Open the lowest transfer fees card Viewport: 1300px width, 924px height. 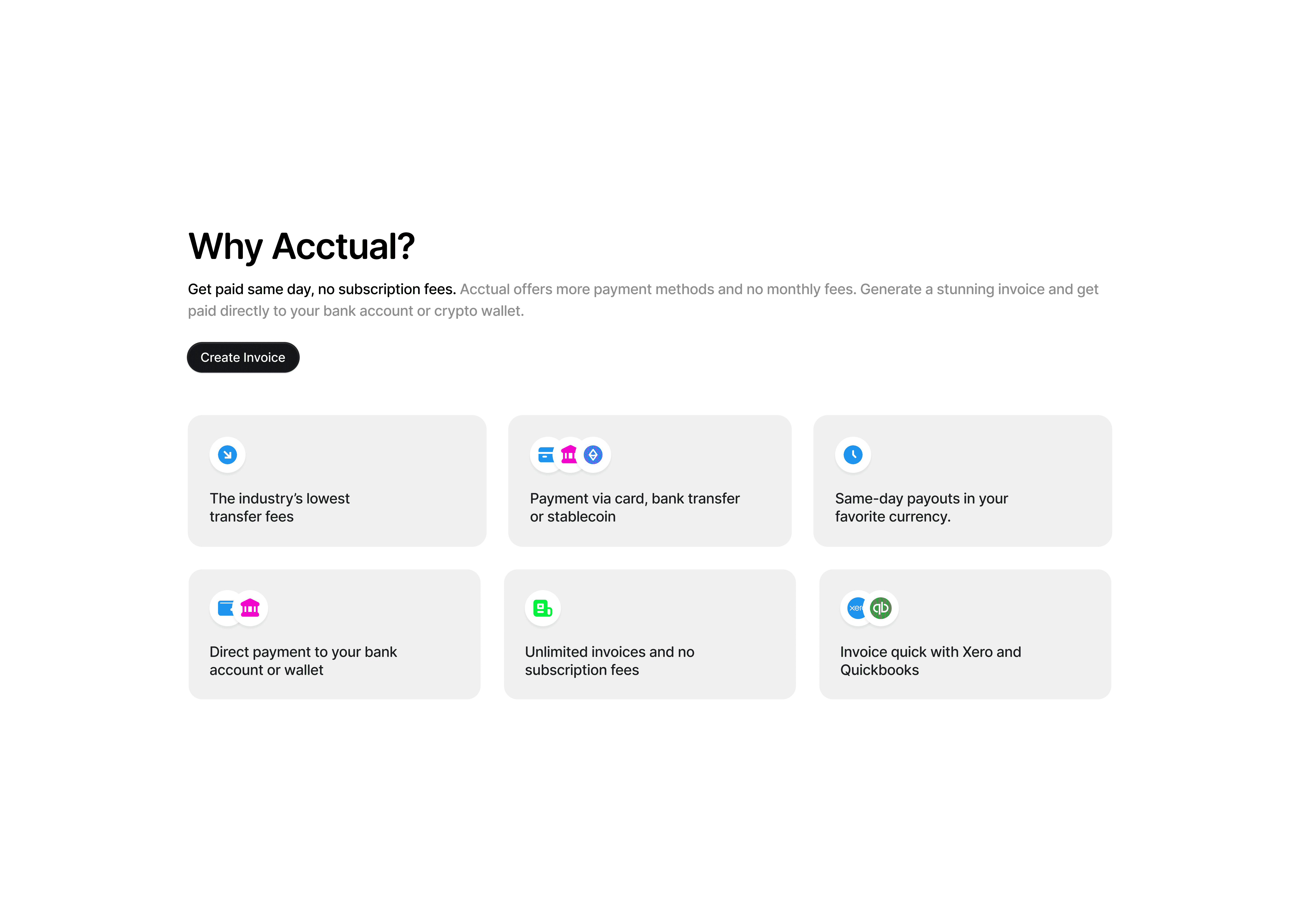point(337,481)
